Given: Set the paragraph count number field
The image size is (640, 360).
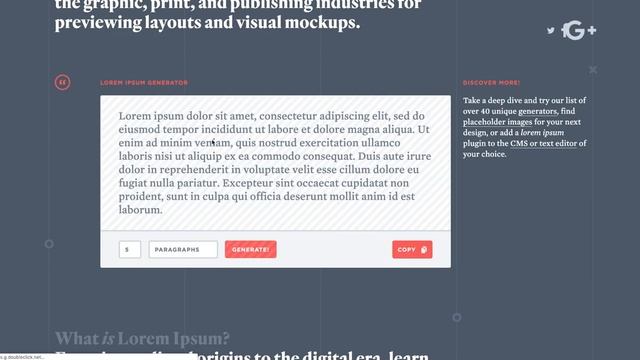Looking at the screenshot, I should click(x=130, y=249).
